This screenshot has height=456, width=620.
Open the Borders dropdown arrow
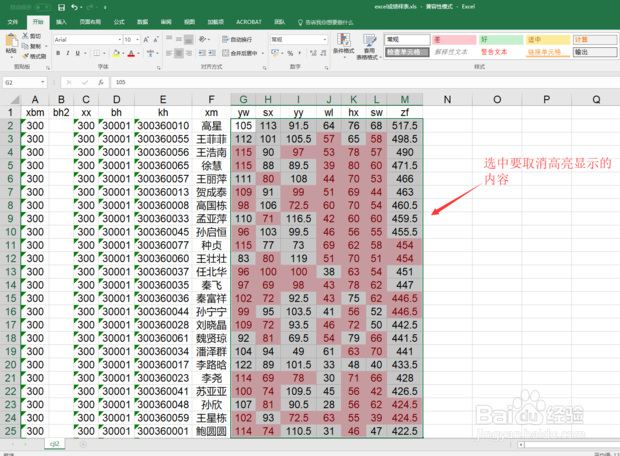point(104,53)
